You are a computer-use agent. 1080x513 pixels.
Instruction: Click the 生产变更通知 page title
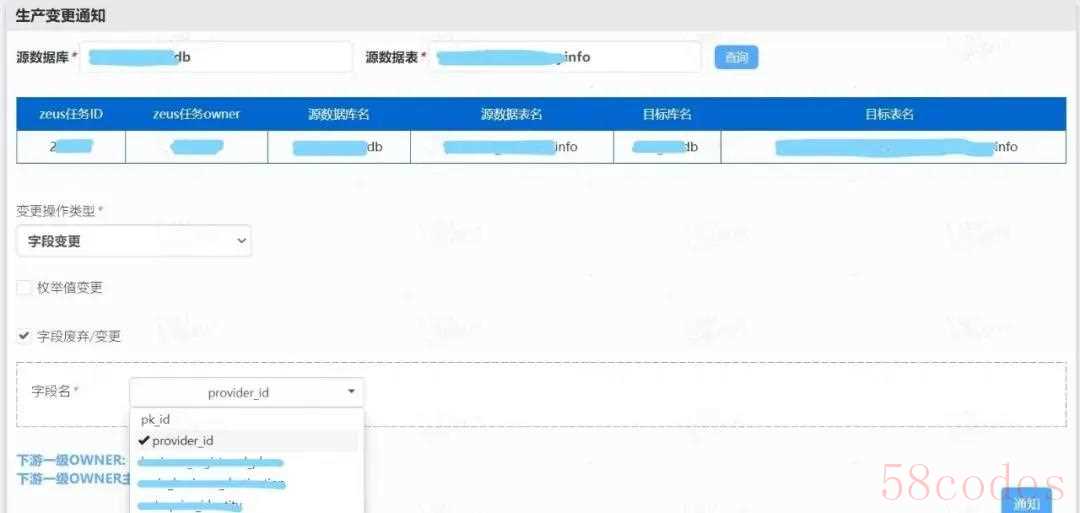pos(61,16)
